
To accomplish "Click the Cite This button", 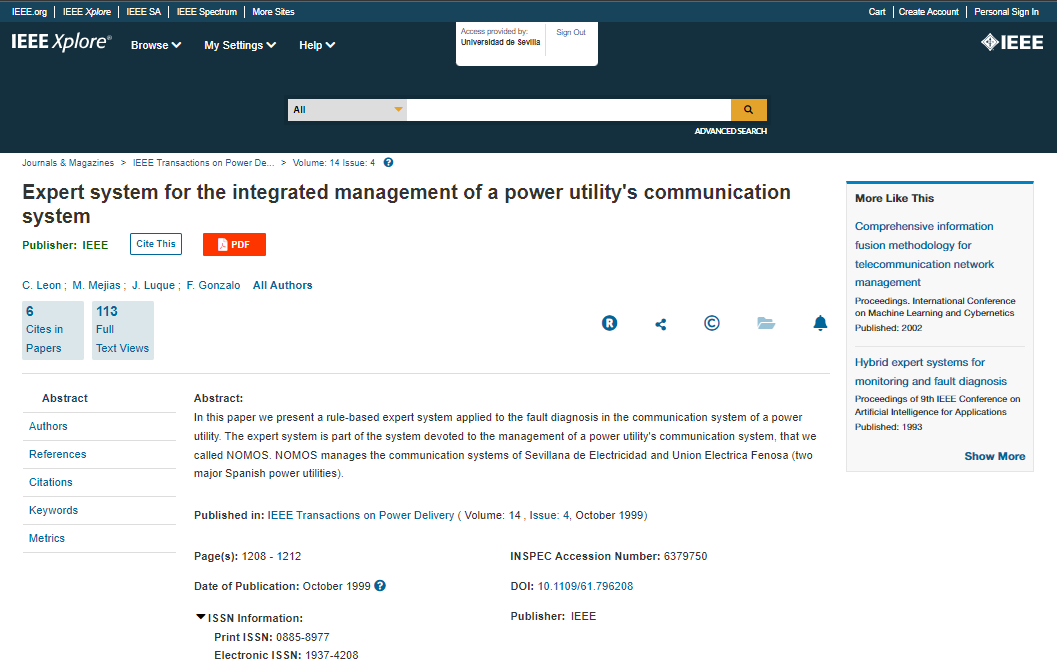I will (x=156, y=244).
